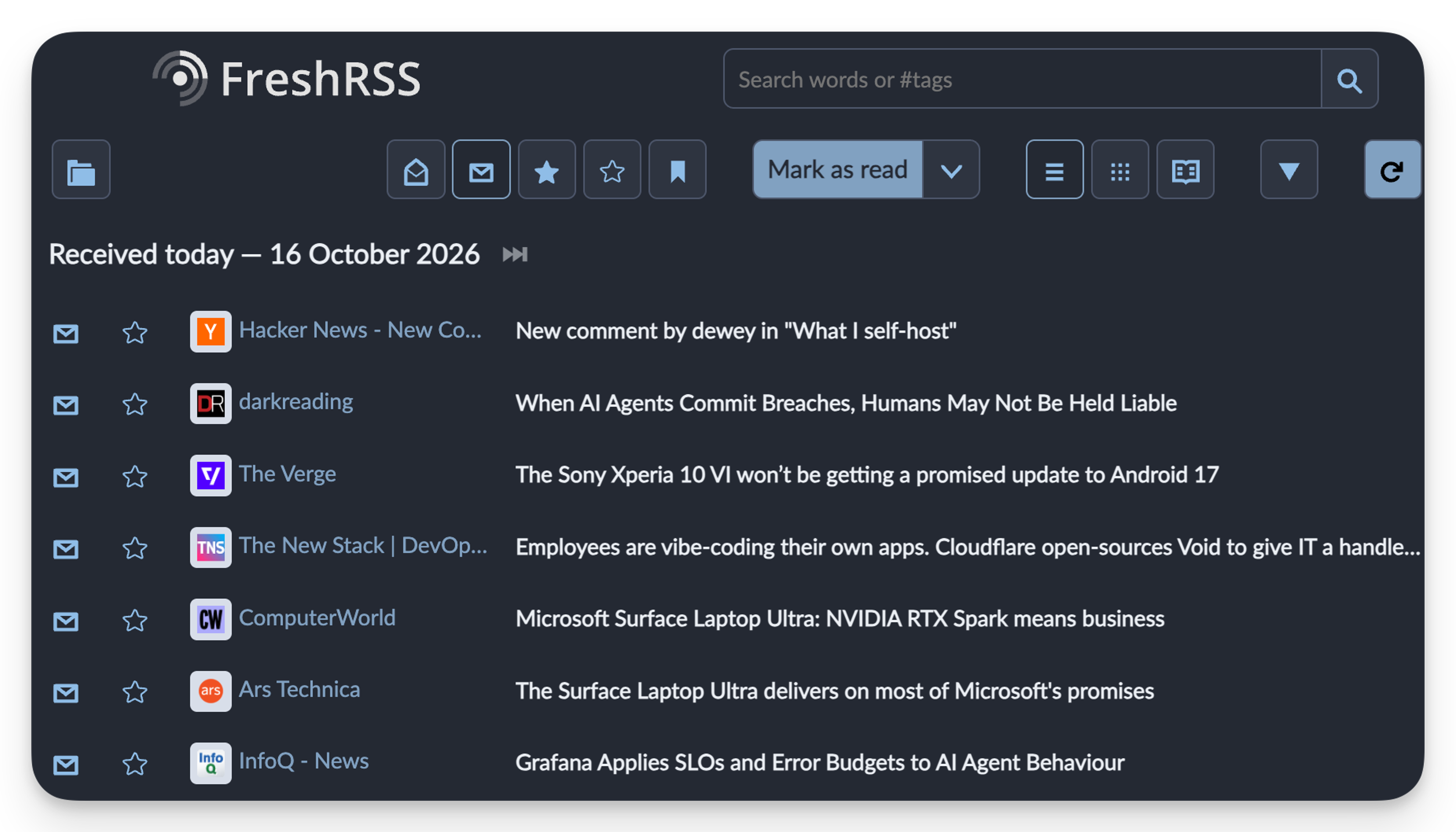Screen dimensions: 1456x832
Task: Star the darkreading AI Agents article
Action: 135,405
